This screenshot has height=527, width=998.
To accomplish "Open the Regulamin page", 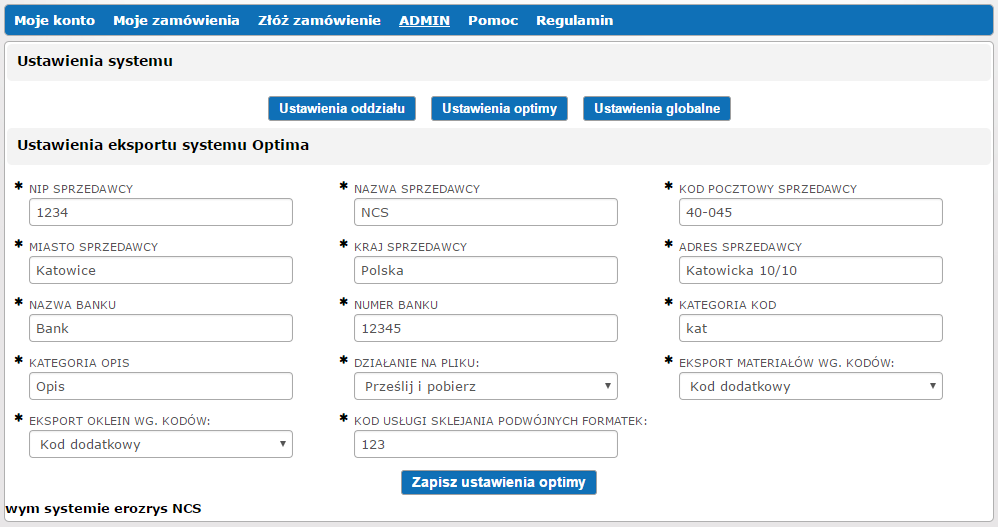I will pyautogui.click(x=574, y=20).
